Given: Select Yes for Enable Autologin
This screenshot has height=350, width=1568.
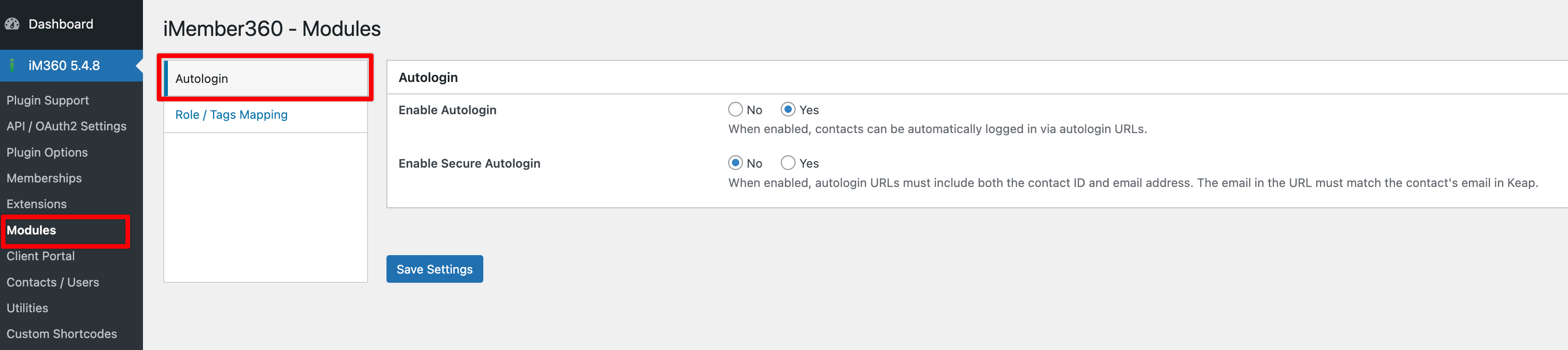Looking at the screenshot, I should tap(788, 110).
